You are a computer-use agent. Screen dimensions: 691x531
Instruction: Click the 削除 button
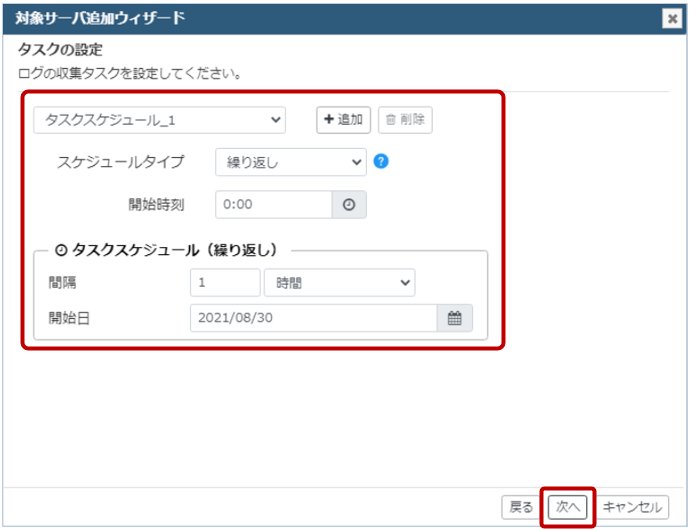405,119
